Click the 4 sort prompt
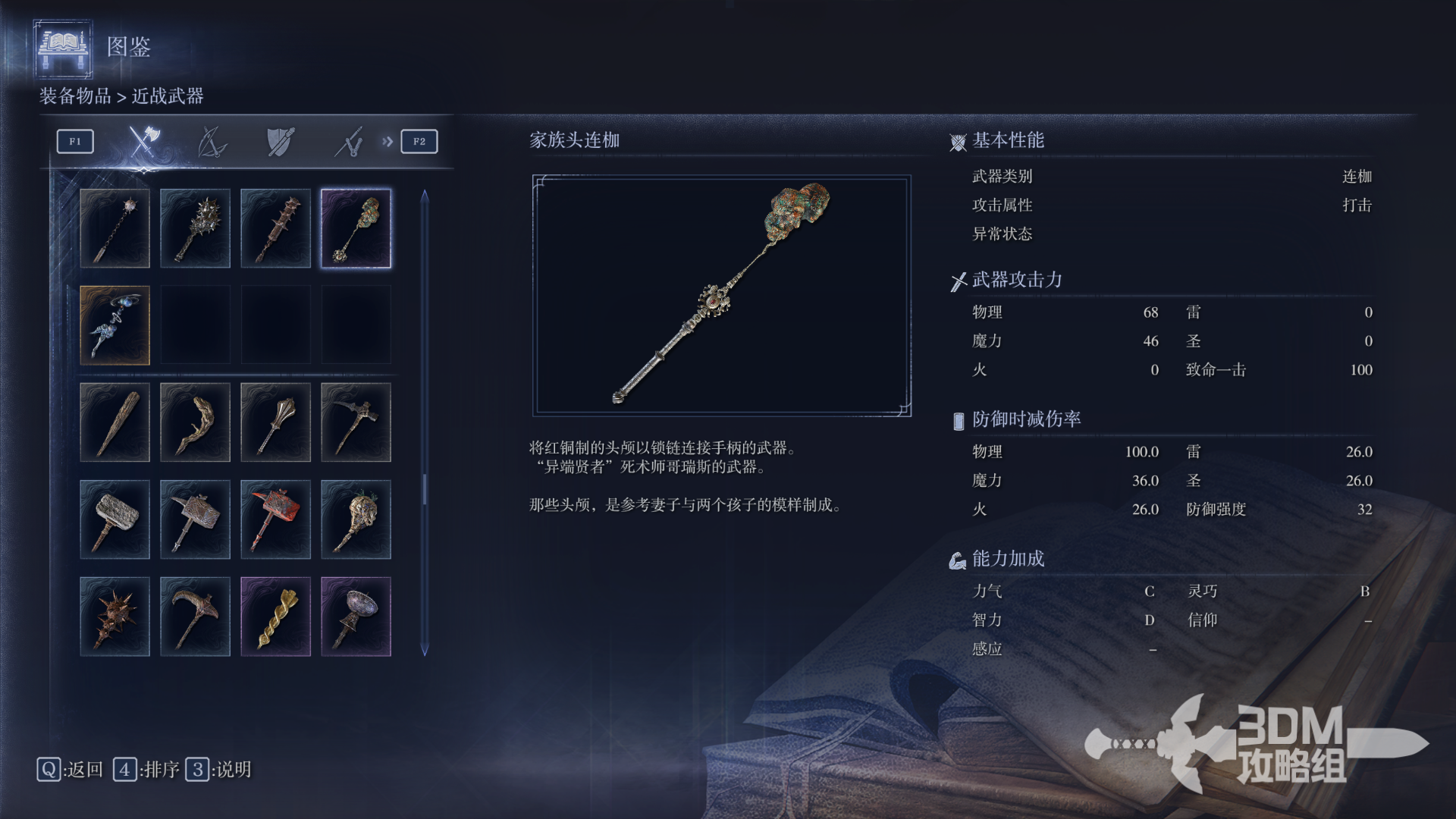The width and height of the screenshot is (1456, 819). click(x=146, y=770)
